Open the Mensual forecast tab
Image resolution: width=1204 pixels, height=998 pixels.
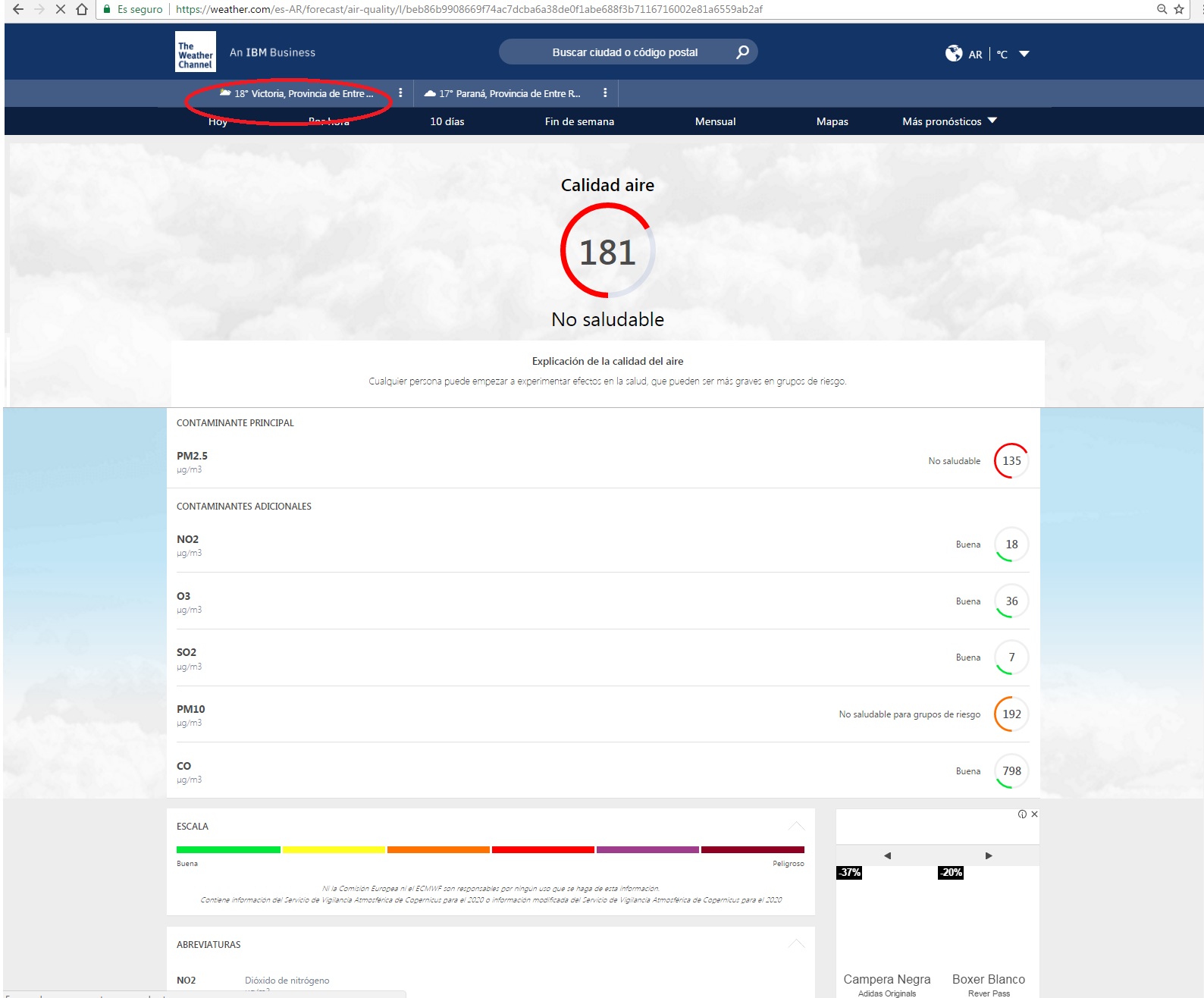715,121
